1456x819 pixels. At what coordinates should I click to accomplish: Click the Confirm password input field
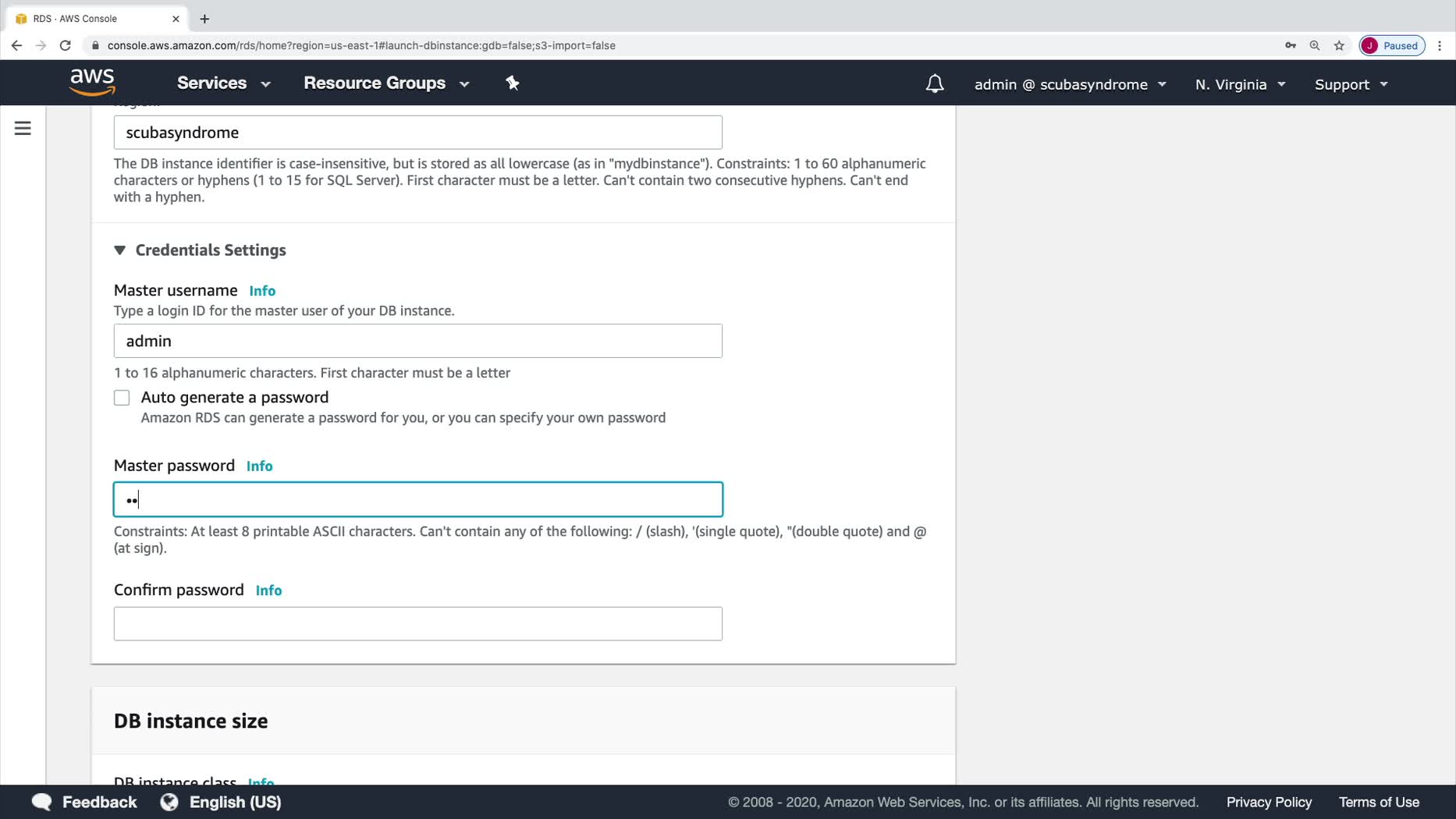pyautogui.click(x=417, y=623)
